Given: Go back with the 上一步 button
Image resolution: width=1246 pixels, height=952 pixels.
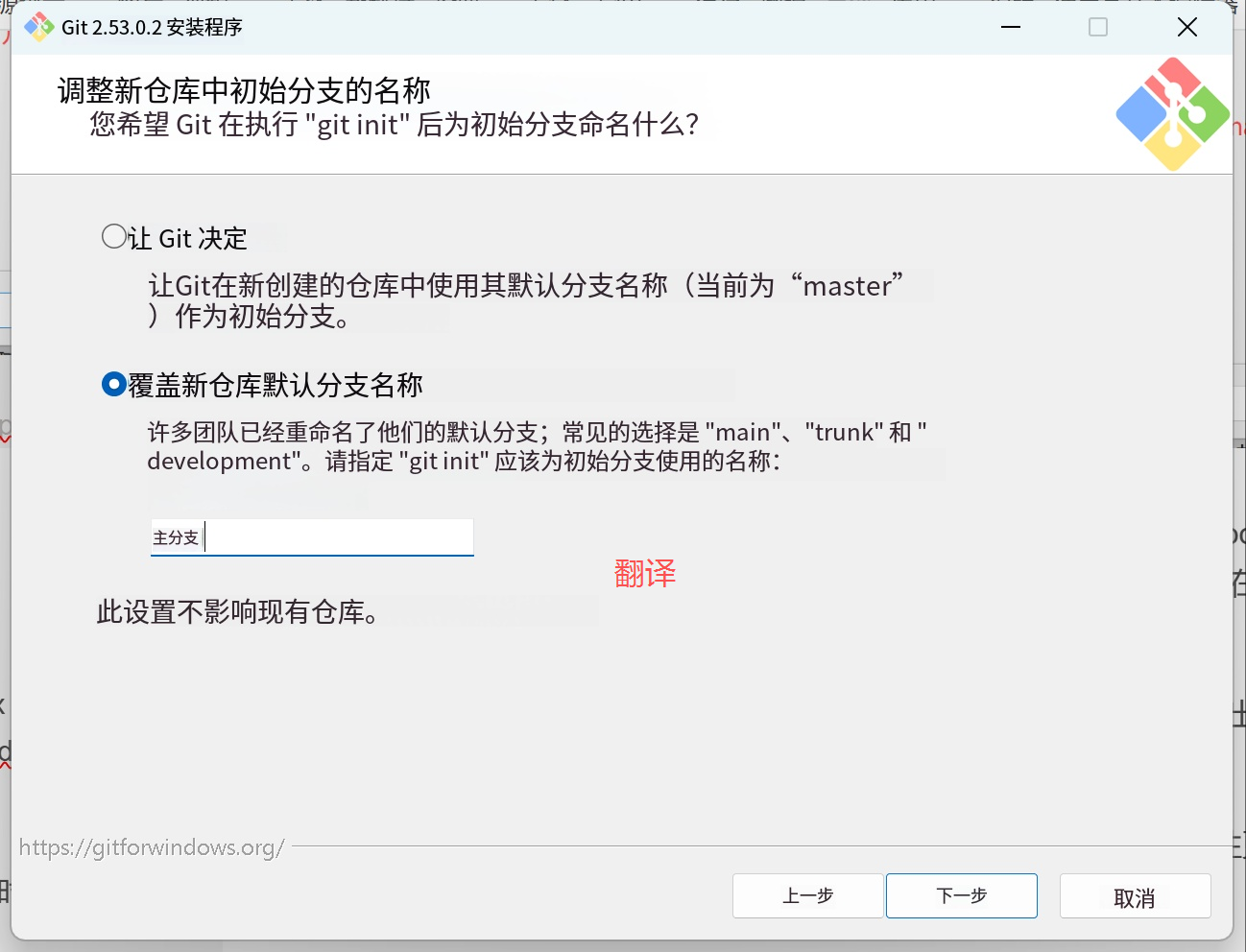Looking at the screenshot, I should pyautogui.click(x=807, y=895).
